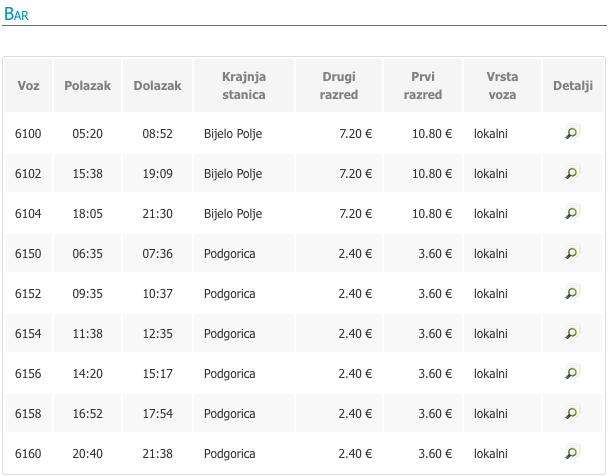Click the Prvi razred header
Screen dimensions: 608x476
423,85
